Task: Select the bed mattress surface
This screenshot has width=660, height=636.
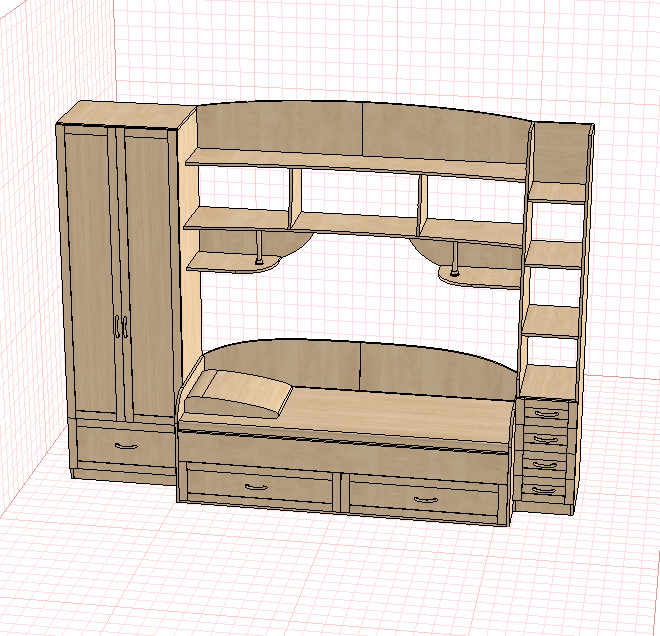Action: (x=358, y=415)
